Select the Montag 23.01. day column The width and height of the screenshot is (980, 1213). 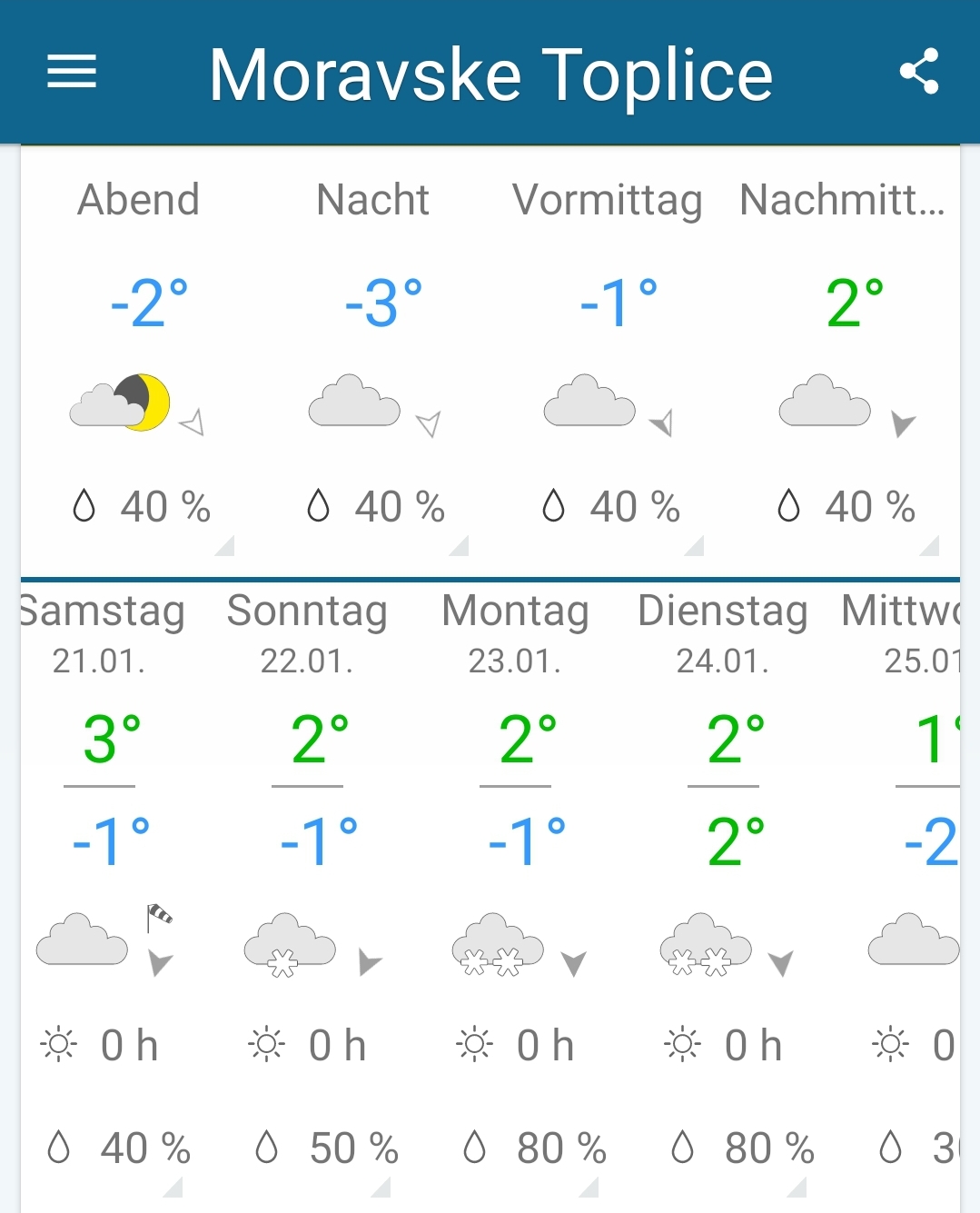pos(515,895)
